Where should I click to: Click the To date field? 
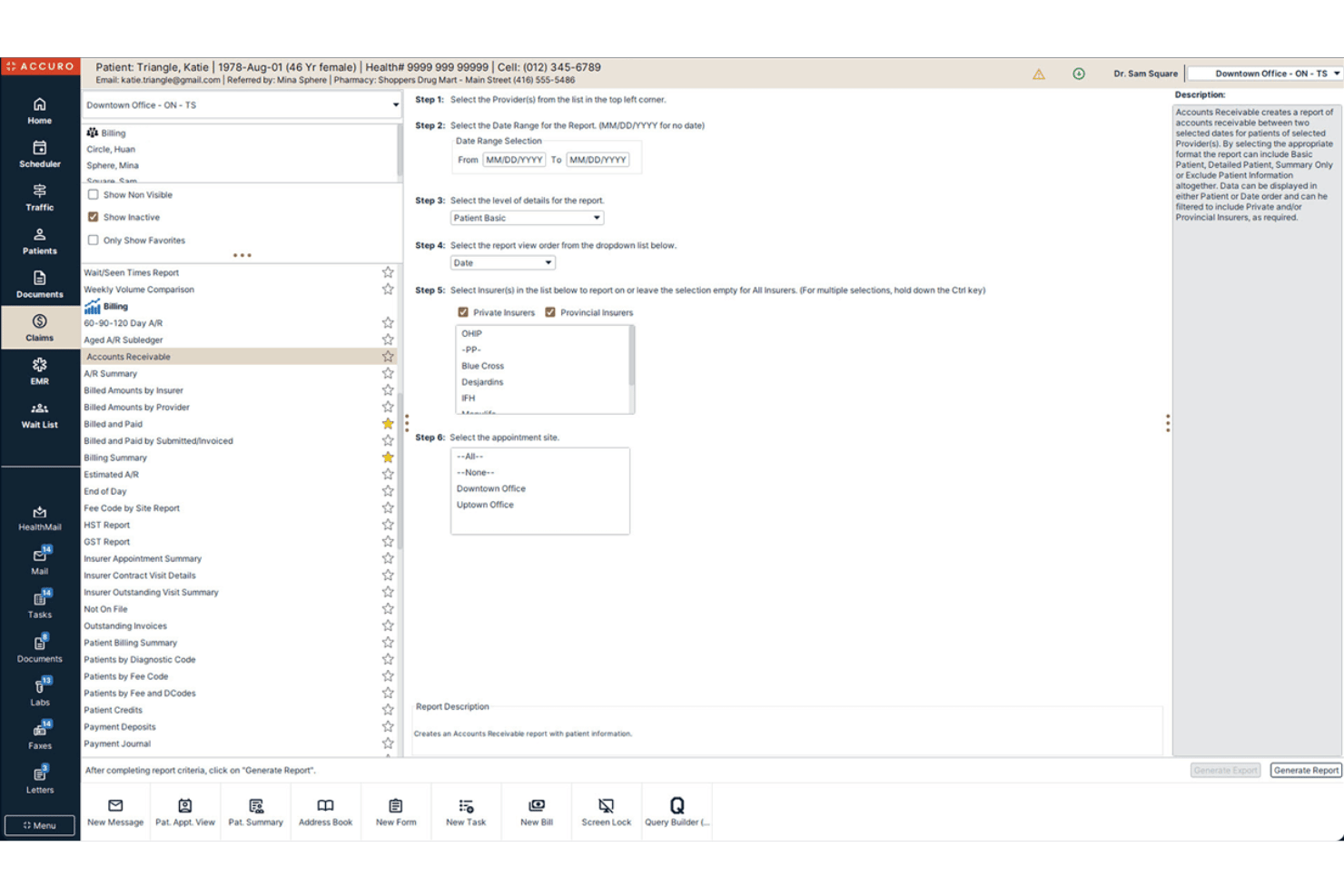(598, 160)
